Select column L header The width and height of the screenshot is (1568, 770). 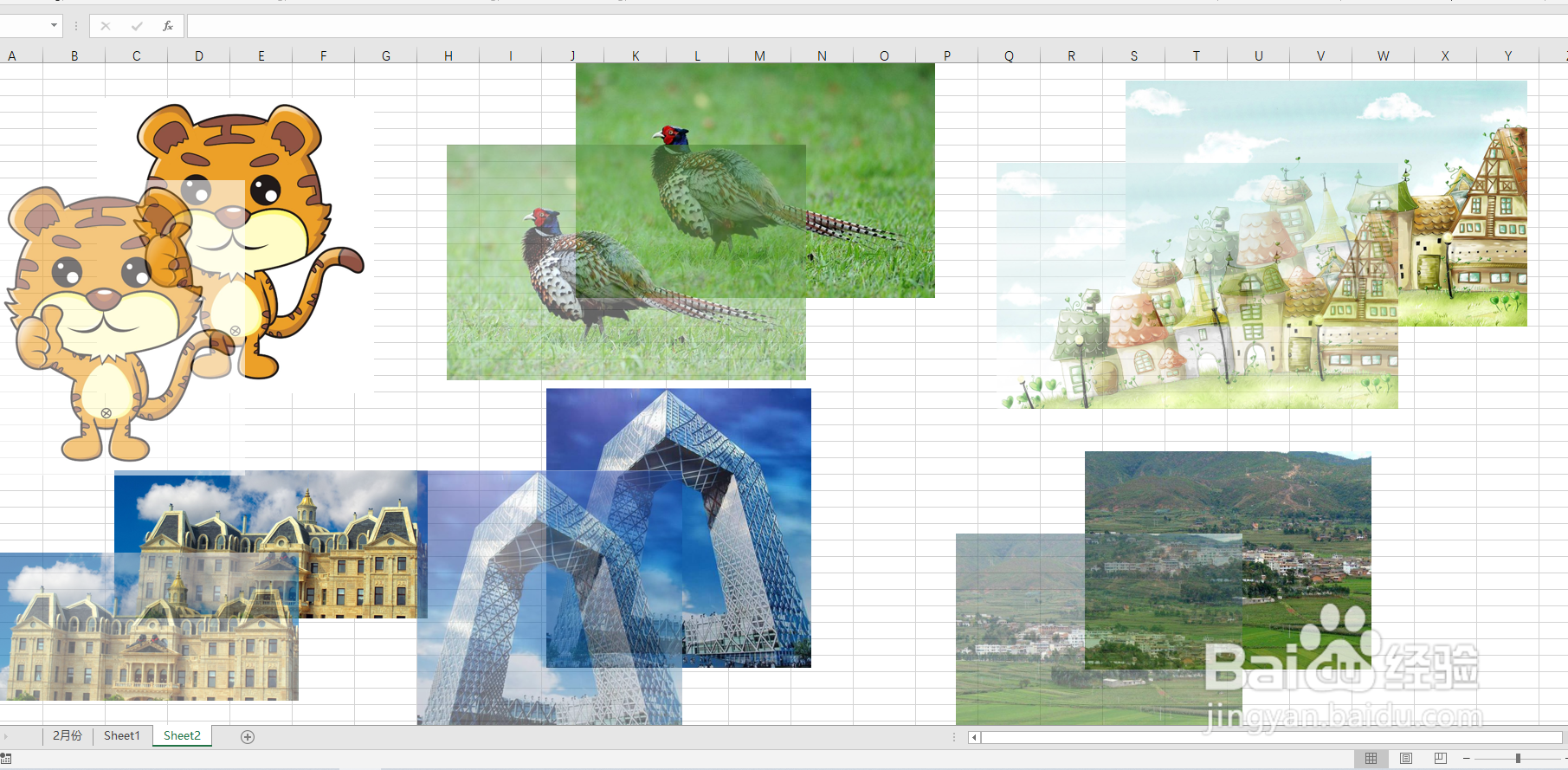698,55
